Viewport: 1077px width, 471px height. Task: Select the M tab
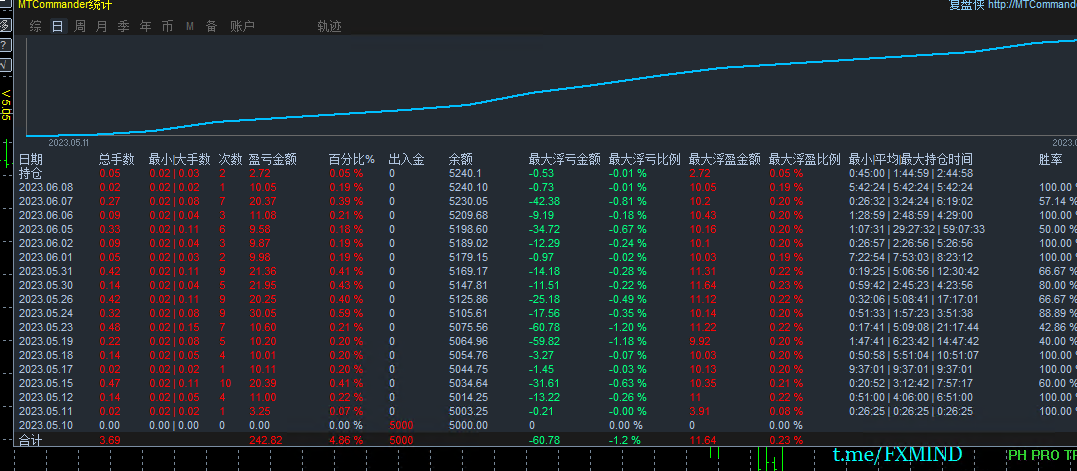[x=190, y=26]
